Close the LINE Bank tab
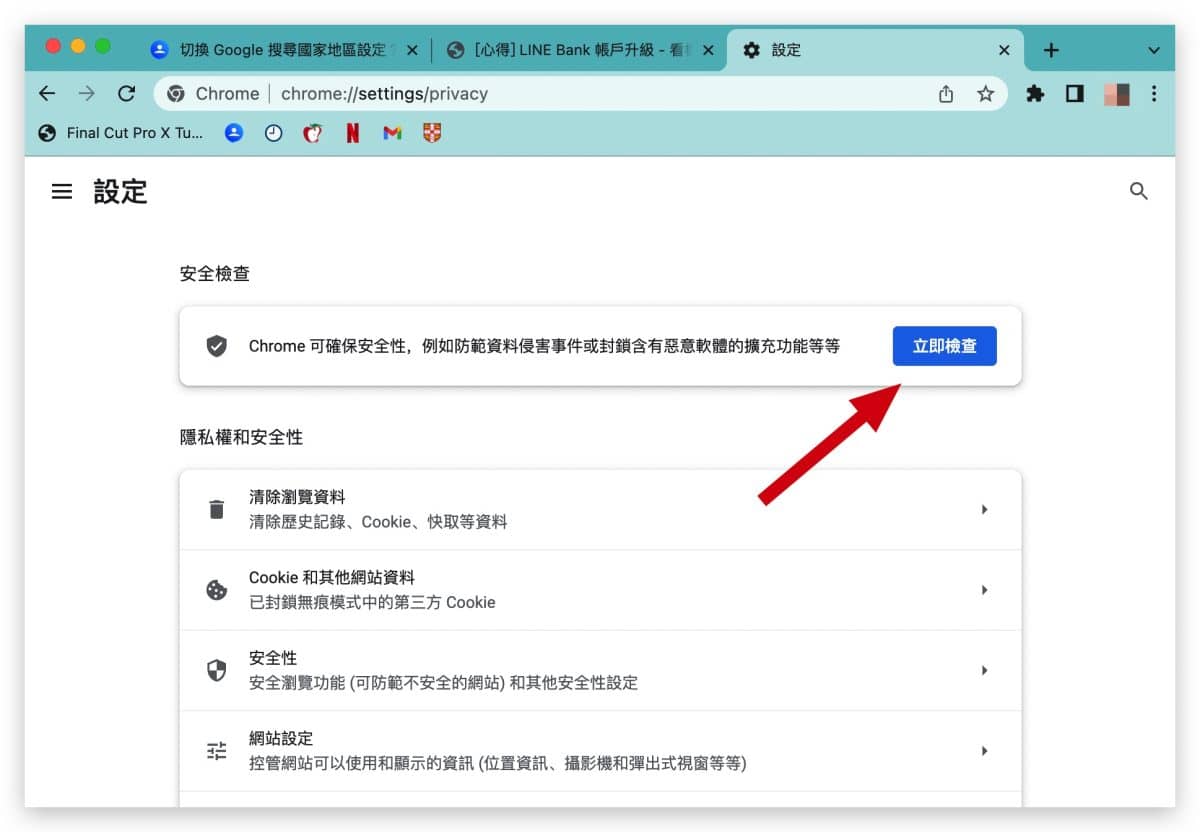Image resolution: width=1200 pixels, height=832 pixels. coord(709,50)
